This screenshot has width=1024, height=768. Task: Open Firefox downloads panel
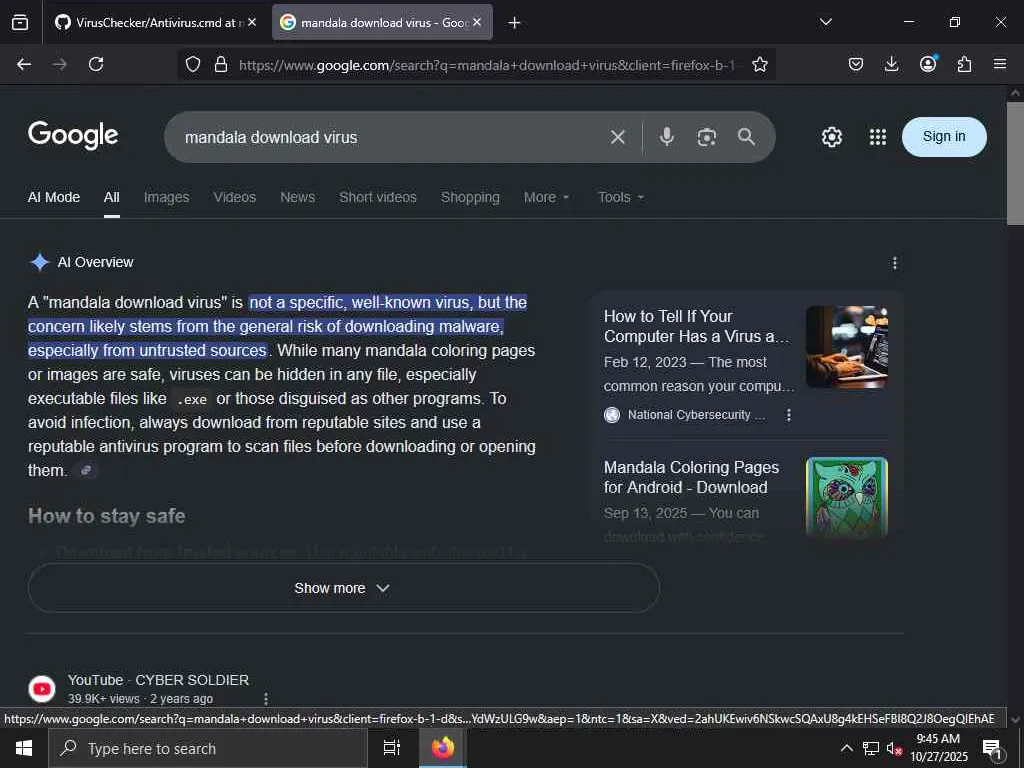click(891, 64)
